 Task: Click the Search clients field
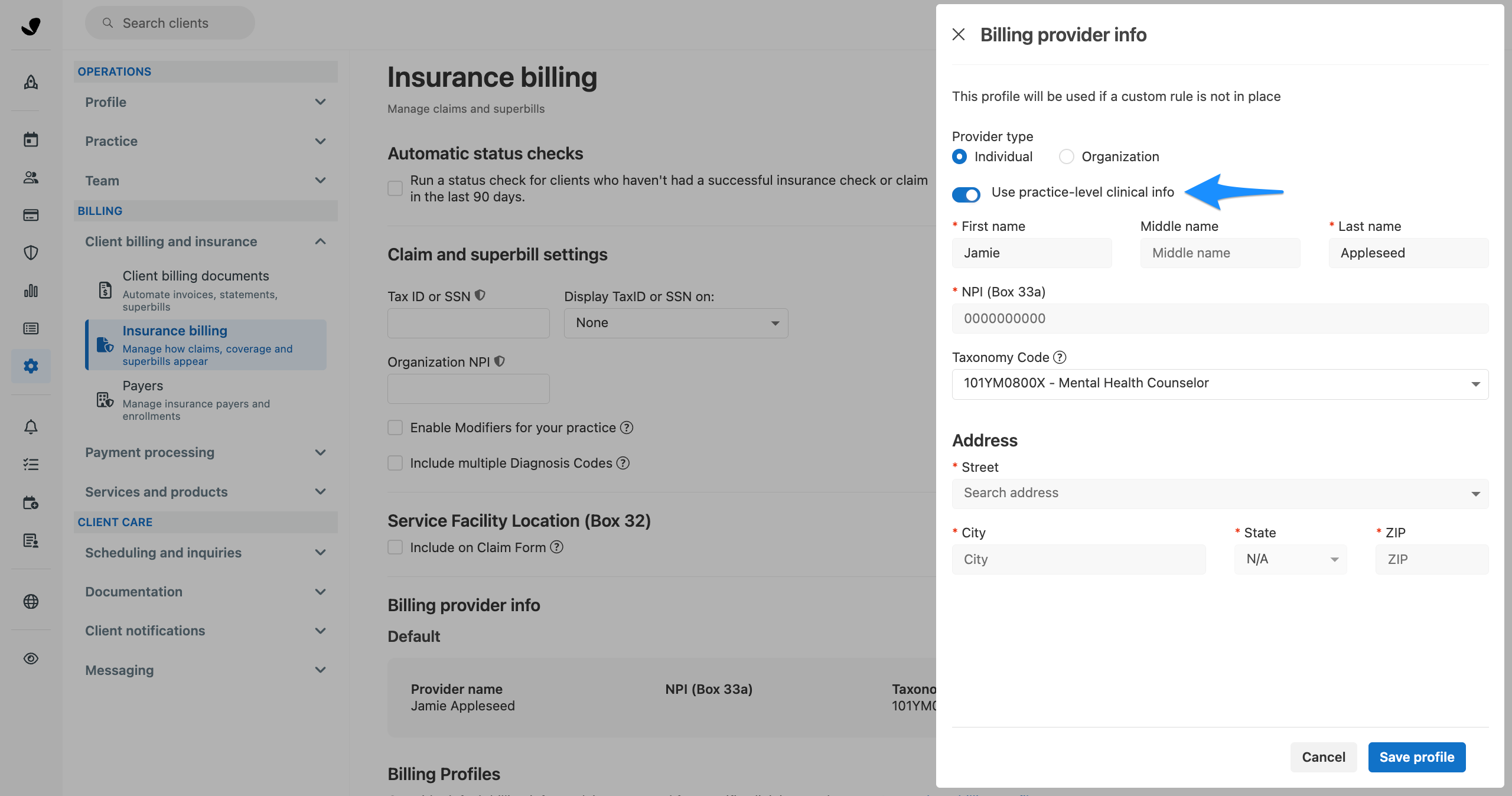click(x=170, y=23)
